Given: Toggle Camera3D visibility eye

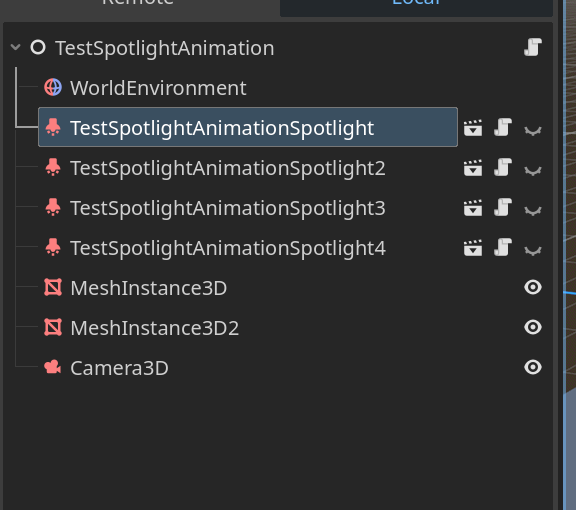Looking at the screenshot, I should [533, 367].
